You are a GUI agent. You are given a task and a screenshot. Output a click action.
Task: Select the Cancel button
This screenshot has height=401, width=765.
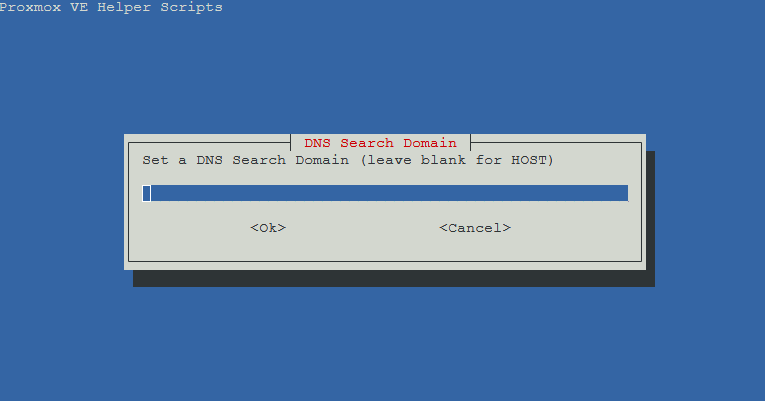475,228
